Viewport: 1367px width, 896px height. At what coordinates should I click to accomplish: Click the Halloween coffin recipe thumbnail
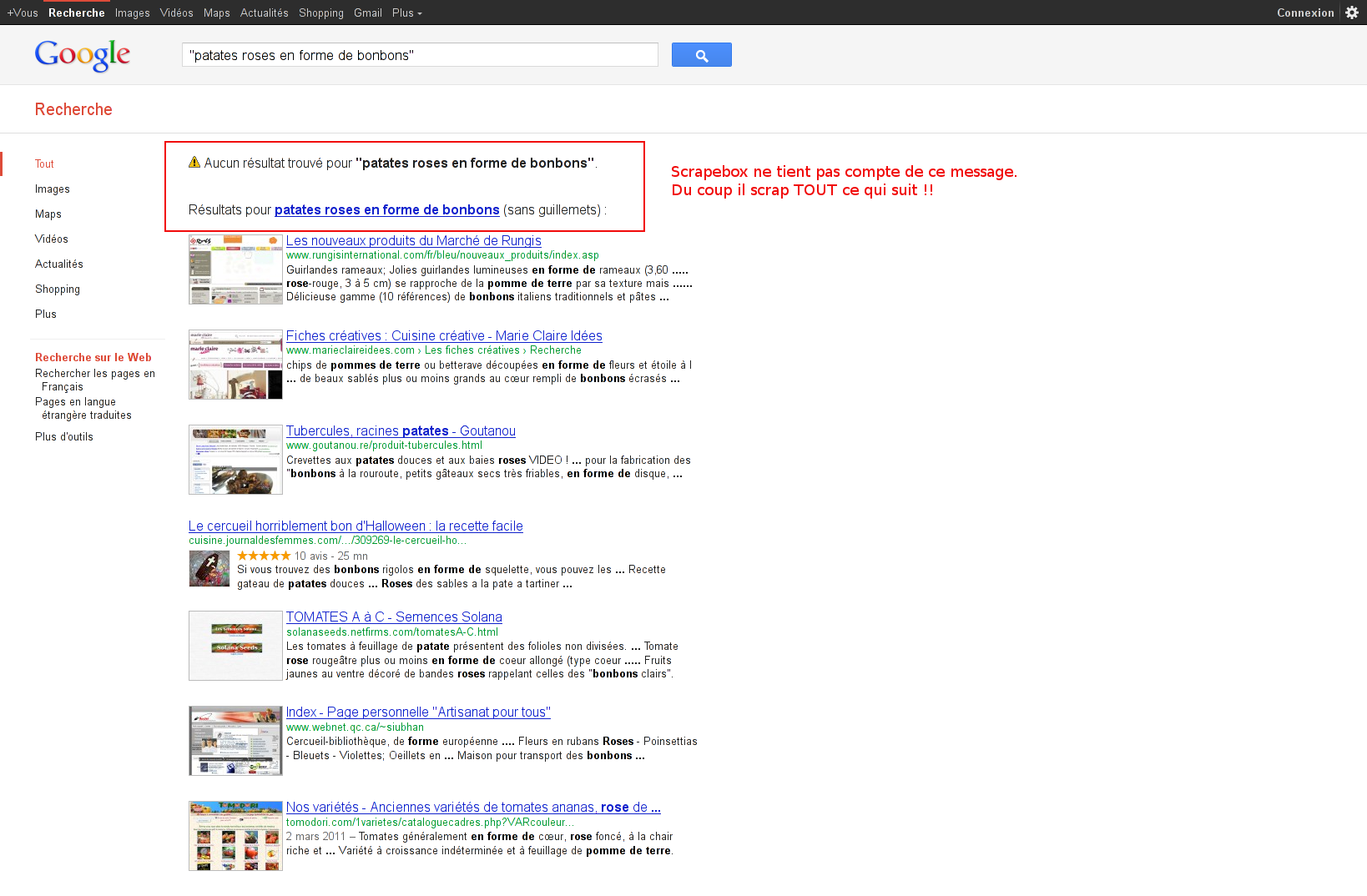pos(209,569)
